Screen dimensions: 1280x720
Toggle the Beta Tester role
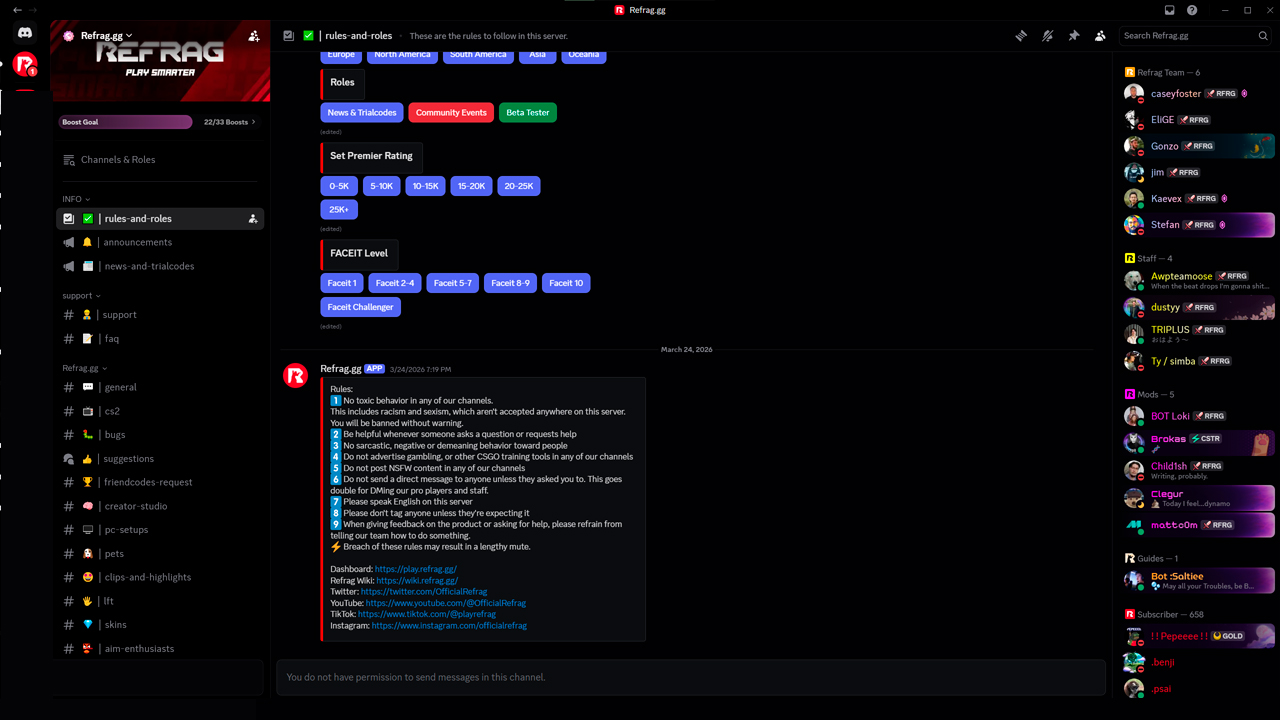point(528,113)
